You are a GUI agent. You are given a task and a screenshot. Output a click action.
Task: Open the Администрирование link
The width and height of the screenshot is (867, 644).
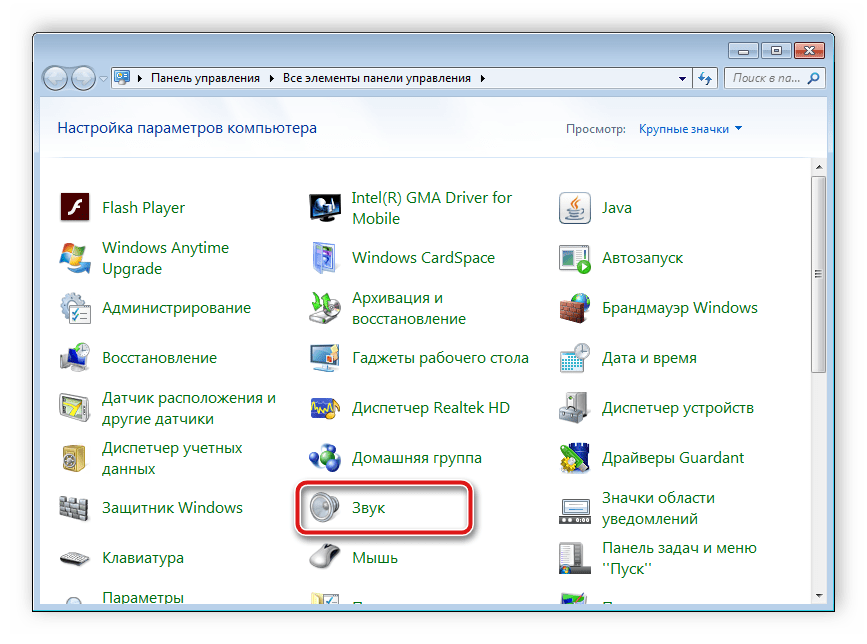point(176,308)
